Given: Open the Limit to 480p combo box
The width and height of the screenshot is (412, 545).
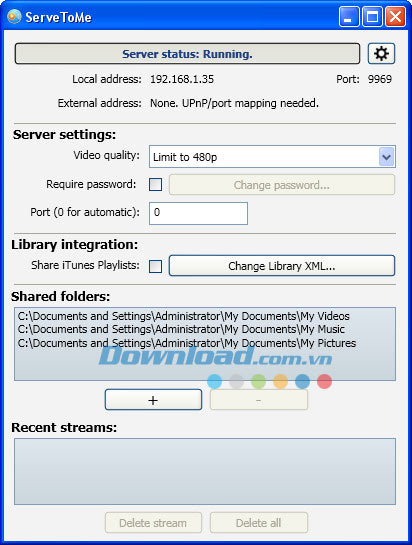Looking at the screenshot, I should (x=272, y=157).
